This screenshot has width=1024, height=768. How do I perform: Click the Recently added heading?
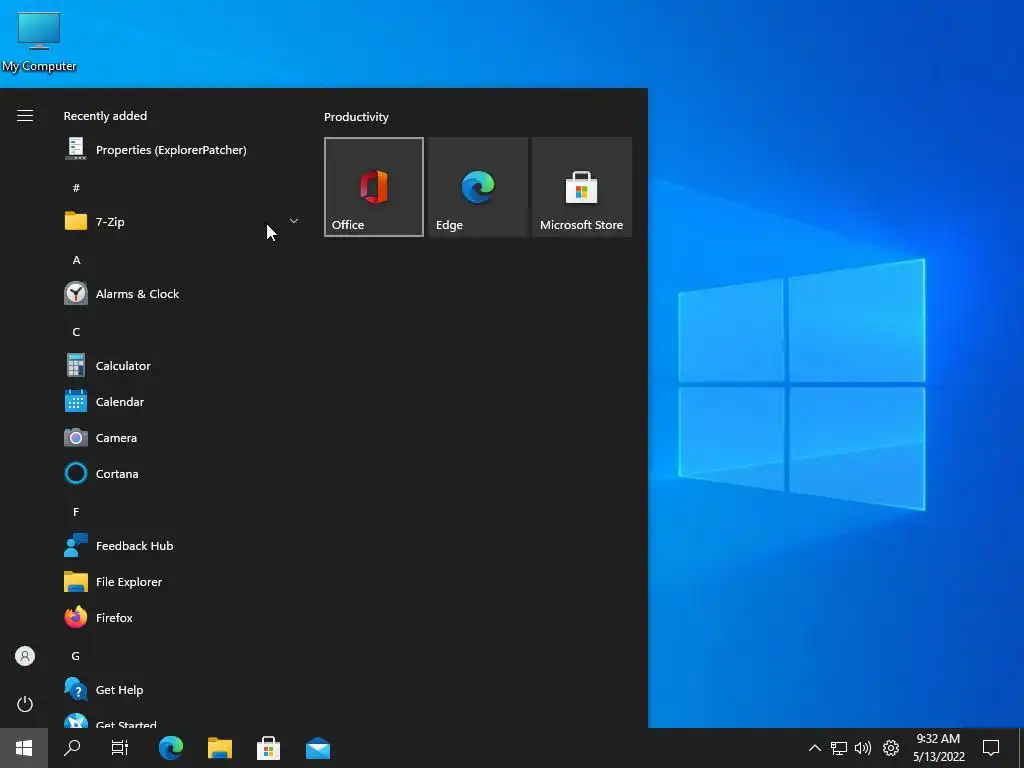[105, 116]
